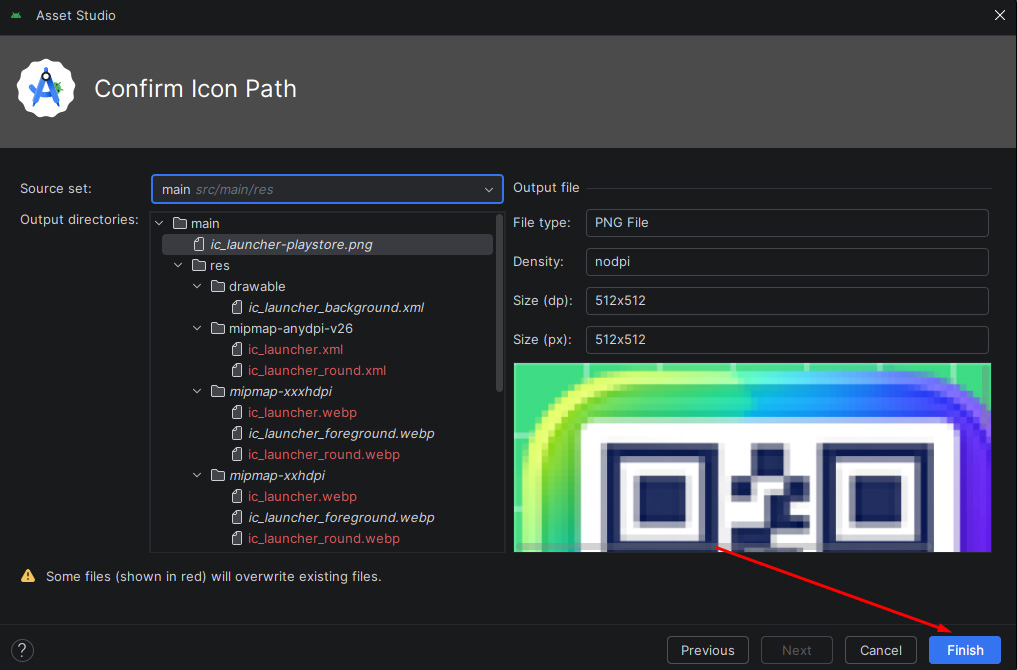Click the Density field showing nodpi
The image size is (1017, 670).
click(787, 261)
